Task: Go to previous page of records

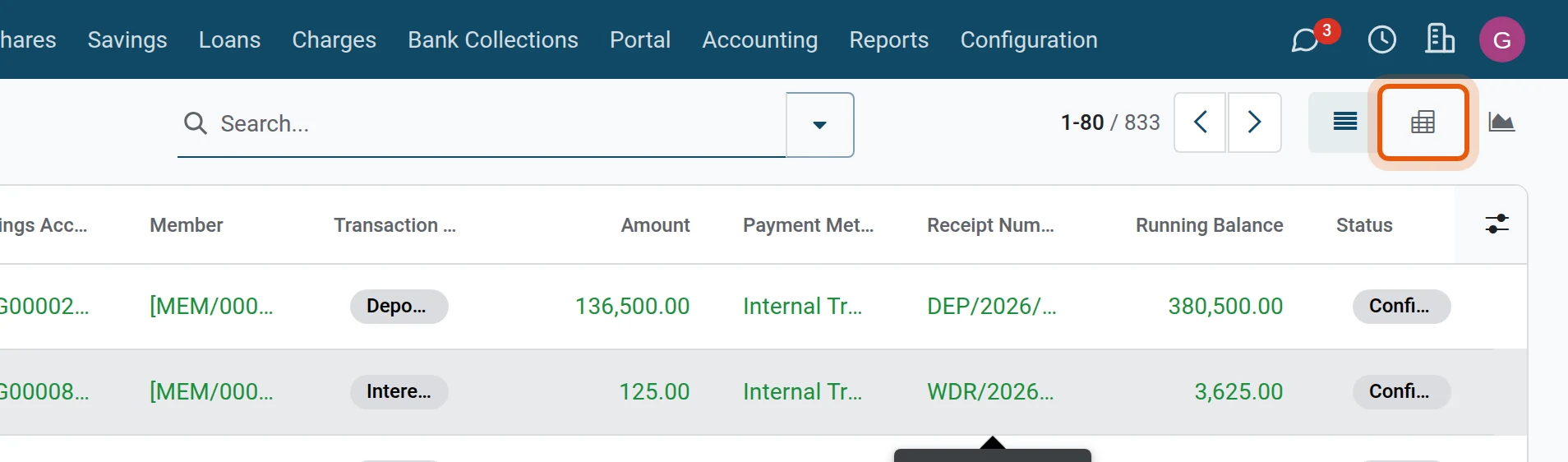Action: (x=1200, y=122)
